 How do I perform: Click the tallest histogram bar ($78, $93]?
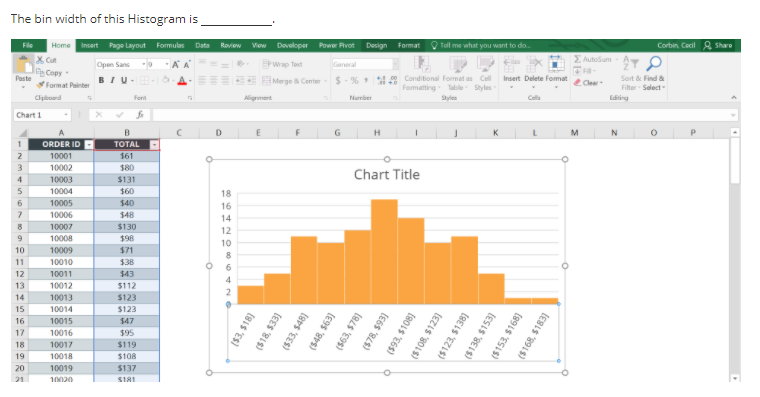(384, 252)
